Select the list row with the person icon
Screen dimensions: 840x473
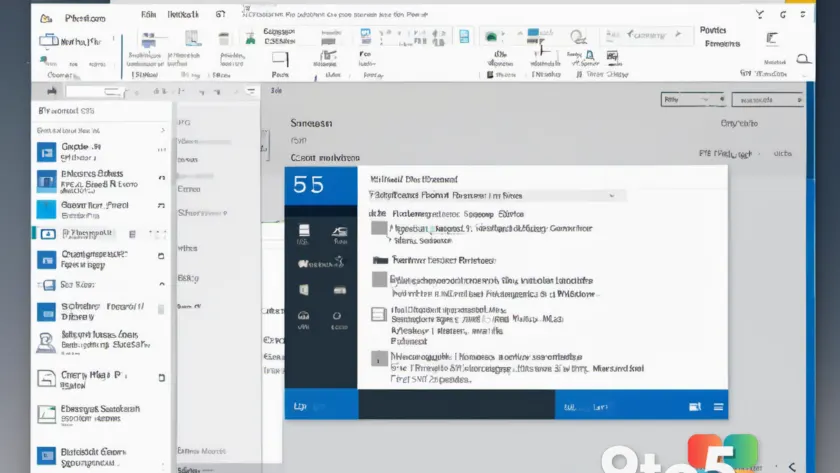(x=101, y=342)
